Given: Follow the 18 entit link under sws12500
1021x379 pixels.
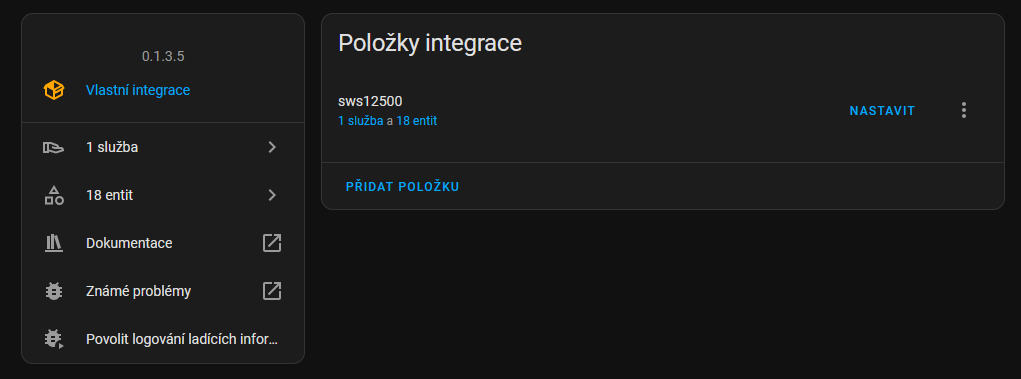Looking at the screenshot, I should click(417, 120).
